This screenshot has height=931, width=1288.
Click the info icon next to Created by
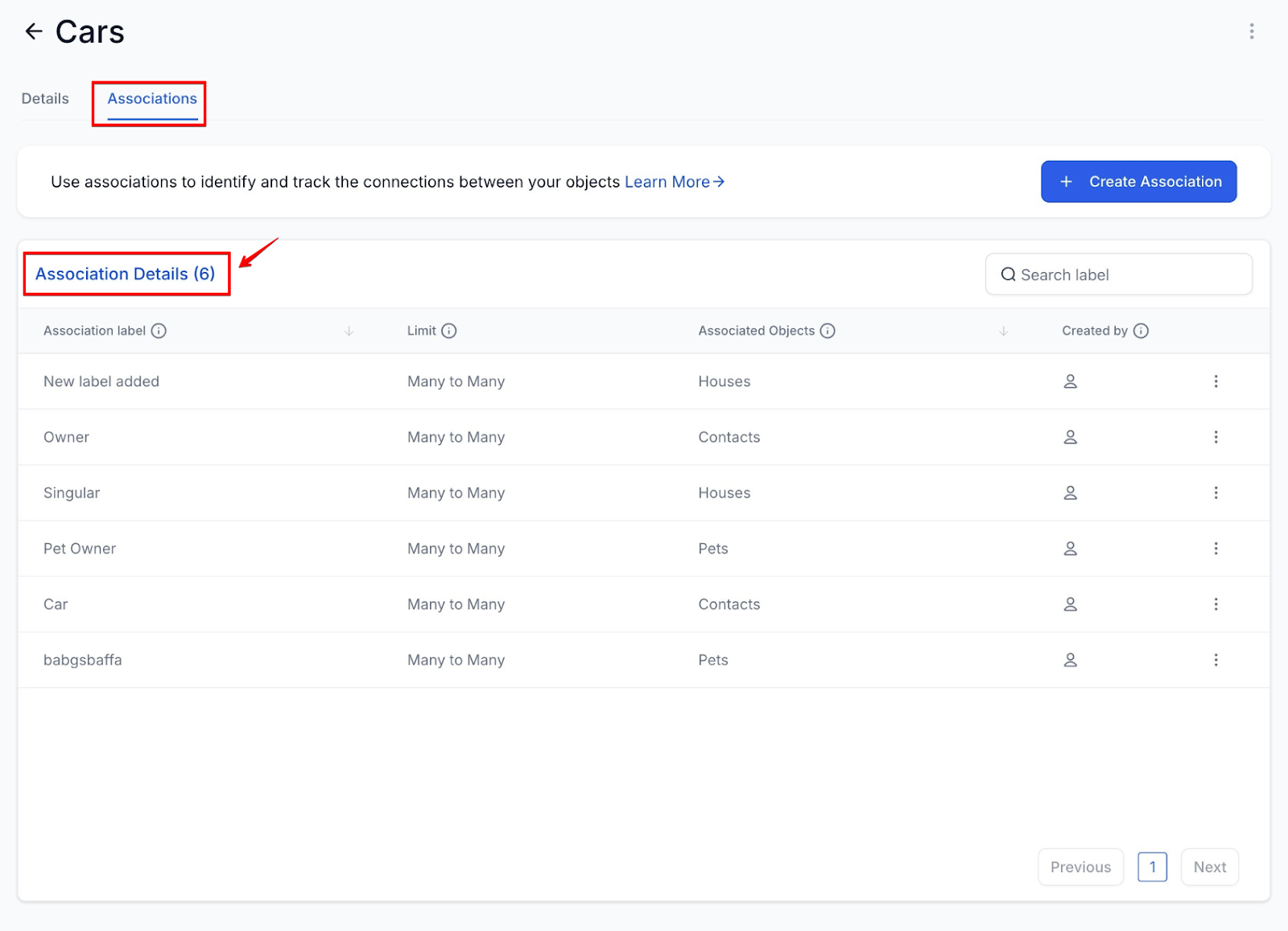pyautogui.click(x=1141, y=331)
